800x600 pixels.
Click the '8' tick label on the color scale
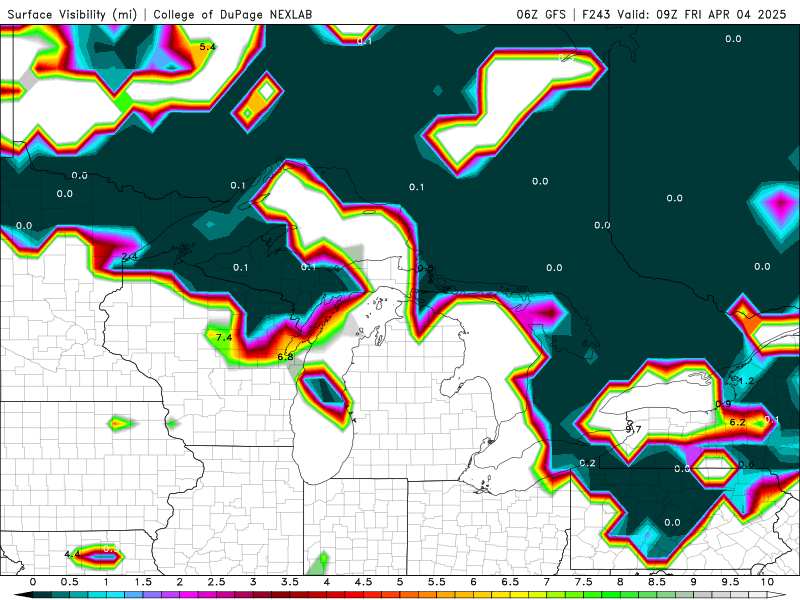tap(620, 582)
